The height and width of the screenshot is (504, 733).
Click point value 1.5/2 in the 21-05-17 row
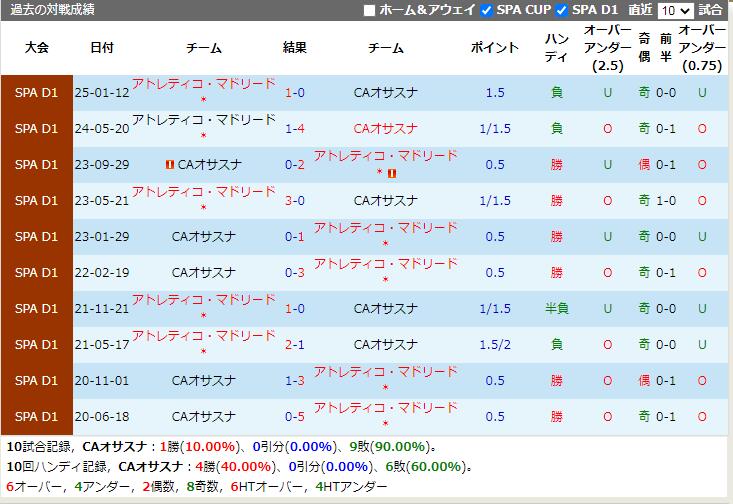pyautogui.click(x=495, y=345)
